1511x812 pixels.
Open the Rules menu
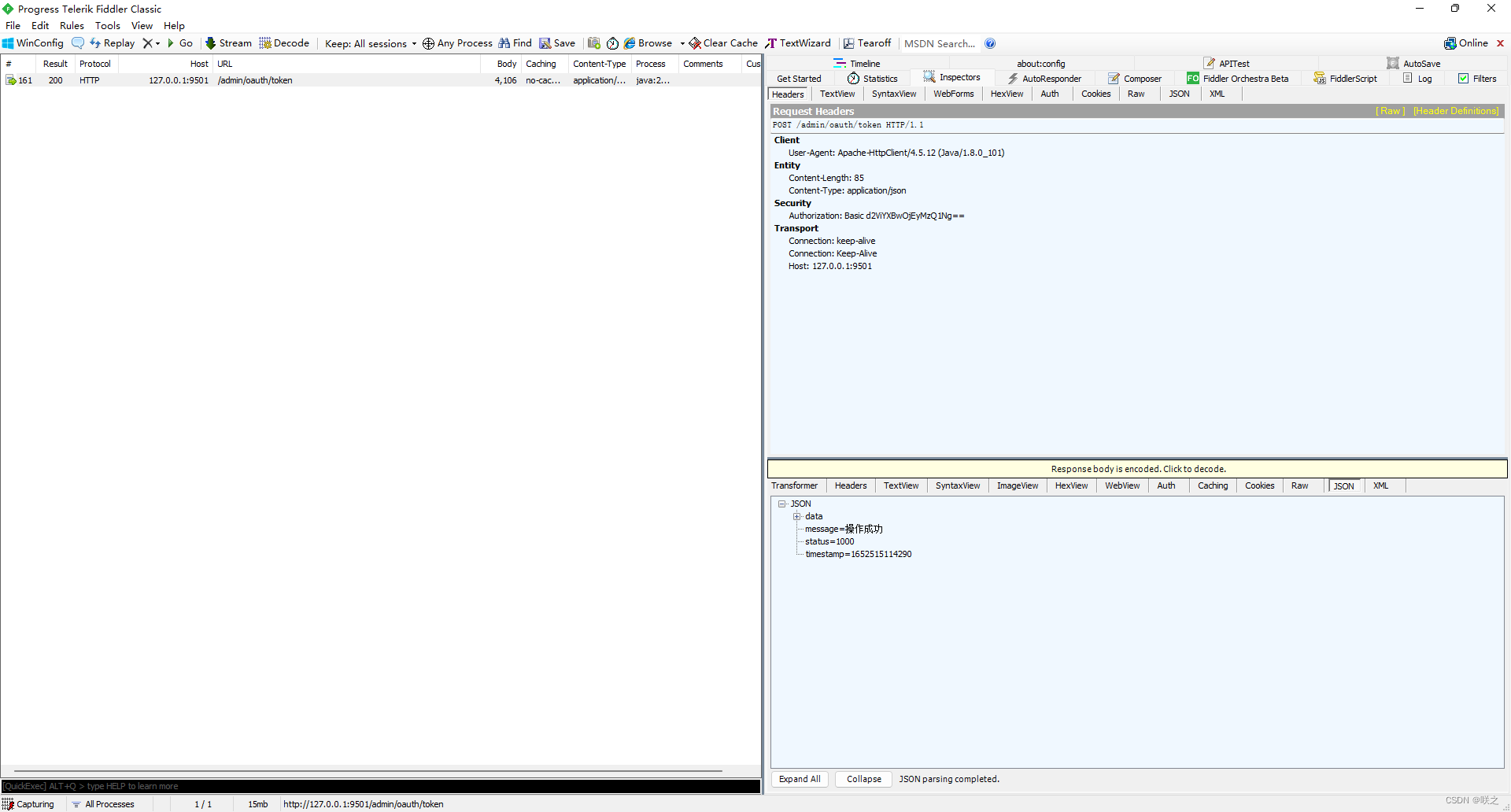pos(72,25)
